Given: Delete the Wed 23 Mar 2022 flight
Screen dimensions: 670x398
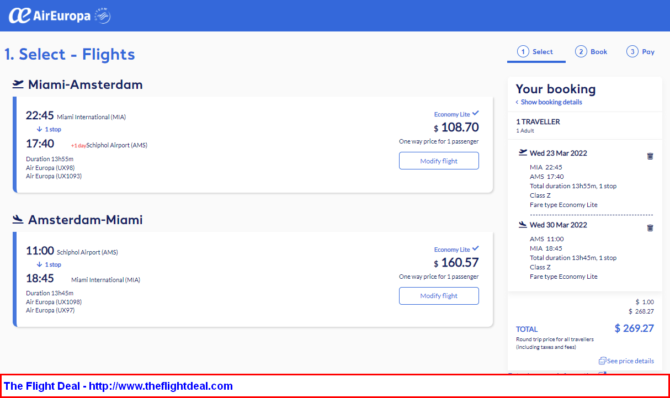Looking at the screenshot, I should (x=650, y=156).
